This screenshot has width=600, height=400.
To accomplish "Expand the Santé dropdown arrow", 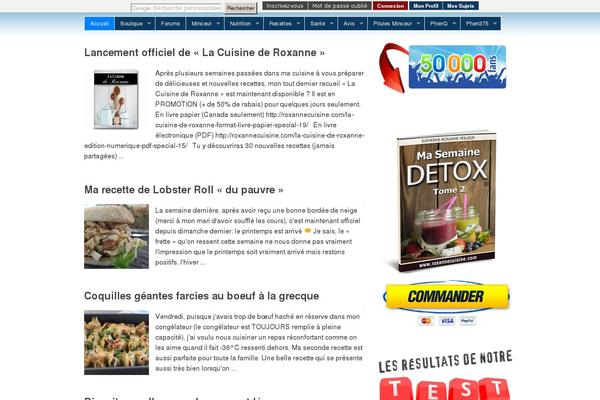I will [x=332, y=23].
